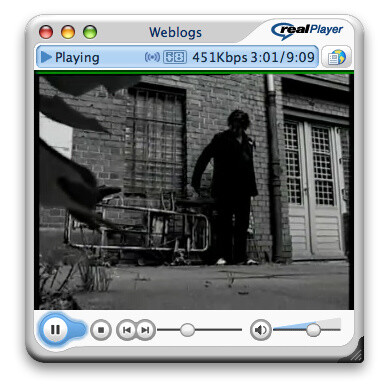
Task: Click the seek track right of the knob
Action: point(218,330)
